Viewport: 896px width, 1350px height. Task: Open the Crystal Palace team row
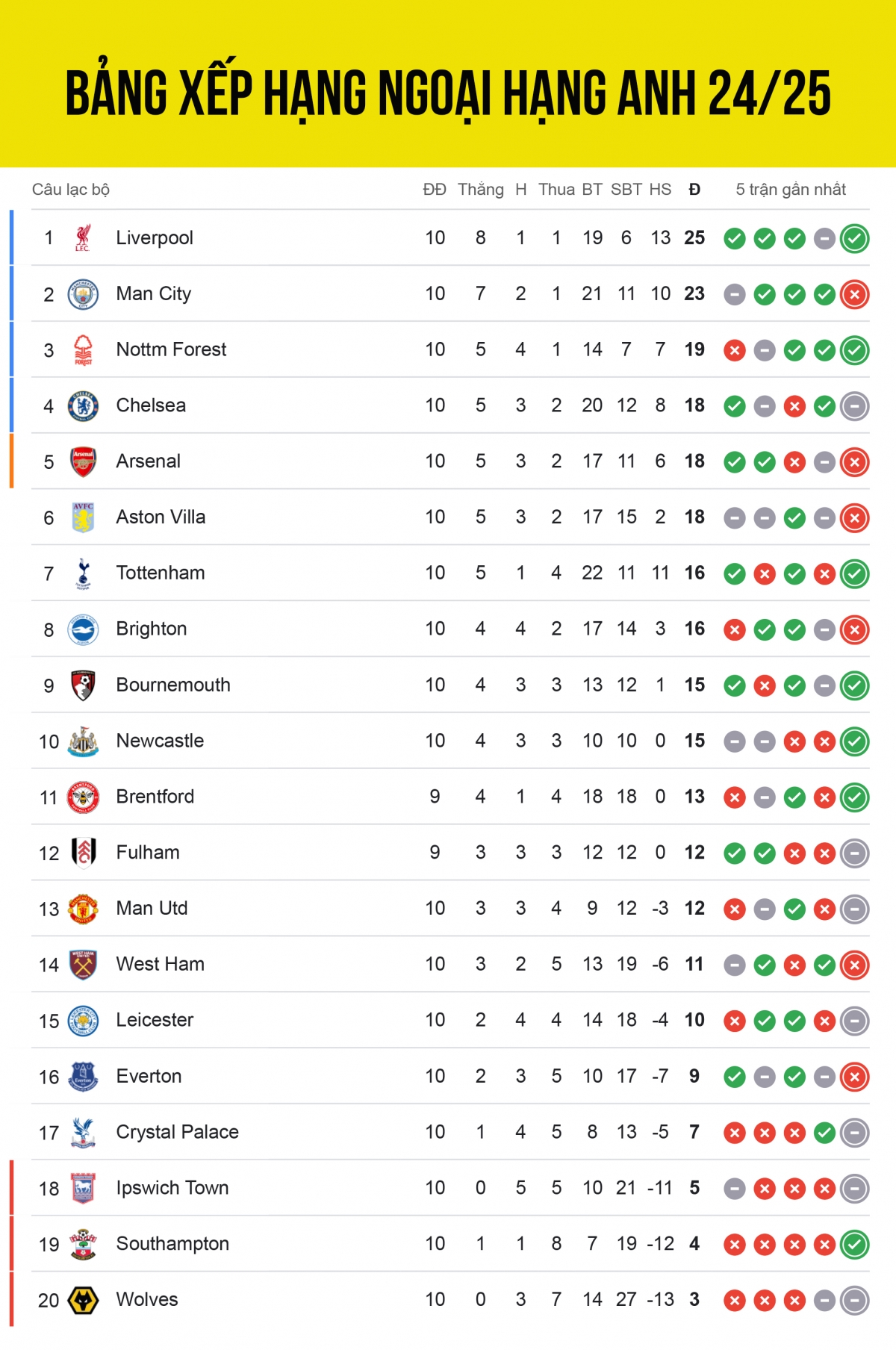click(x=450, y=1132)
